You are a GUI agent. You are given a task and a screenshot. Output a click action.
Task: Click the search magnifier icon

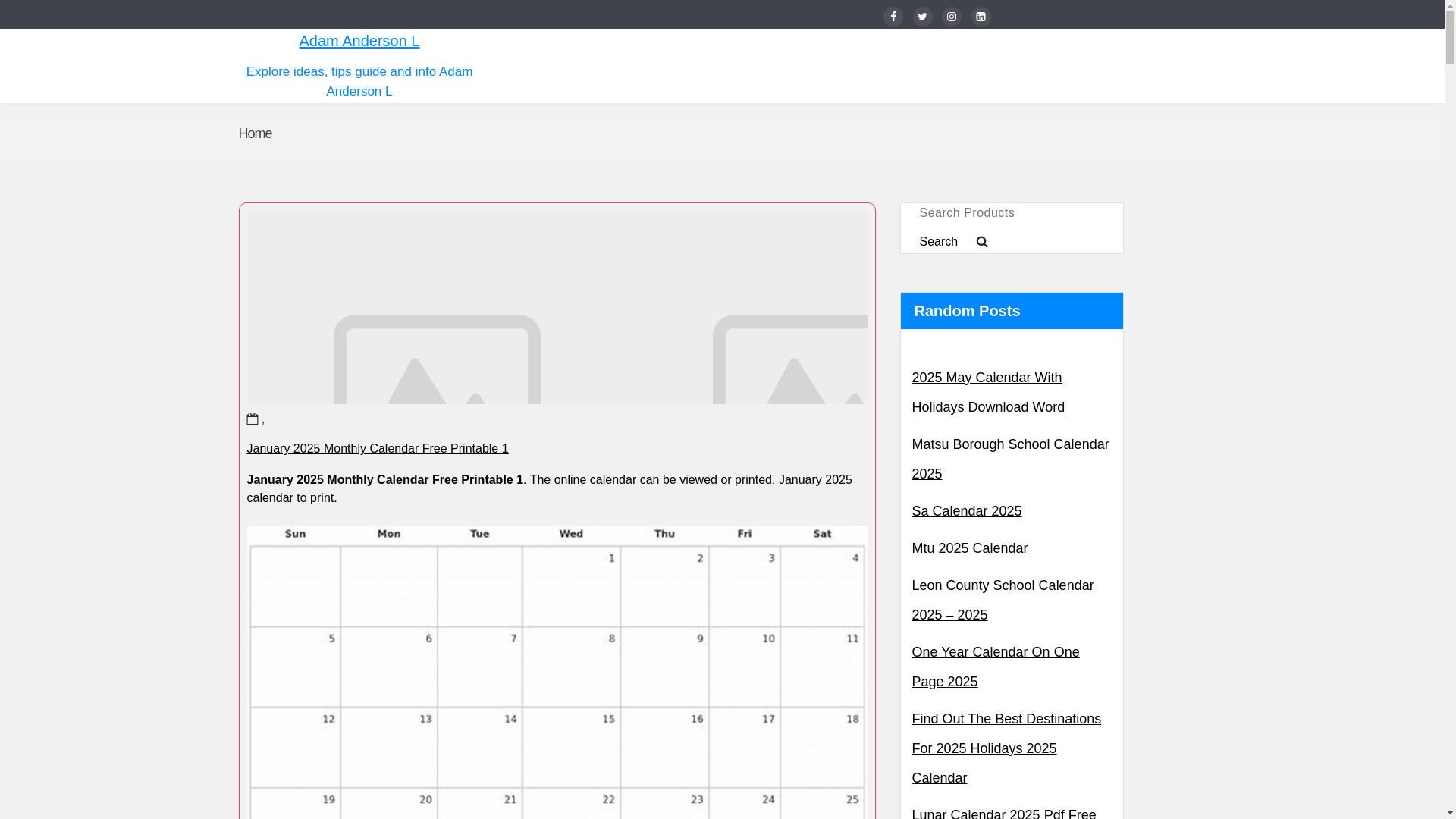[982, 242]
